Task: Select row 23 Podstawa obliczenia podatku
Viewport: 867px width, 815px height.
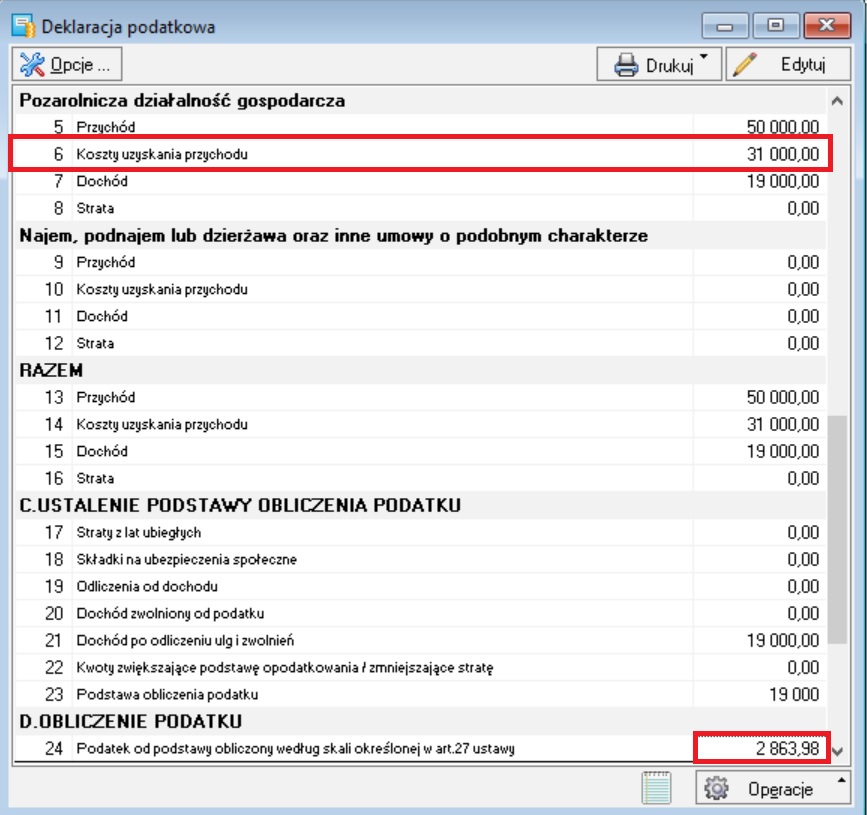Action: coord(420,694)
